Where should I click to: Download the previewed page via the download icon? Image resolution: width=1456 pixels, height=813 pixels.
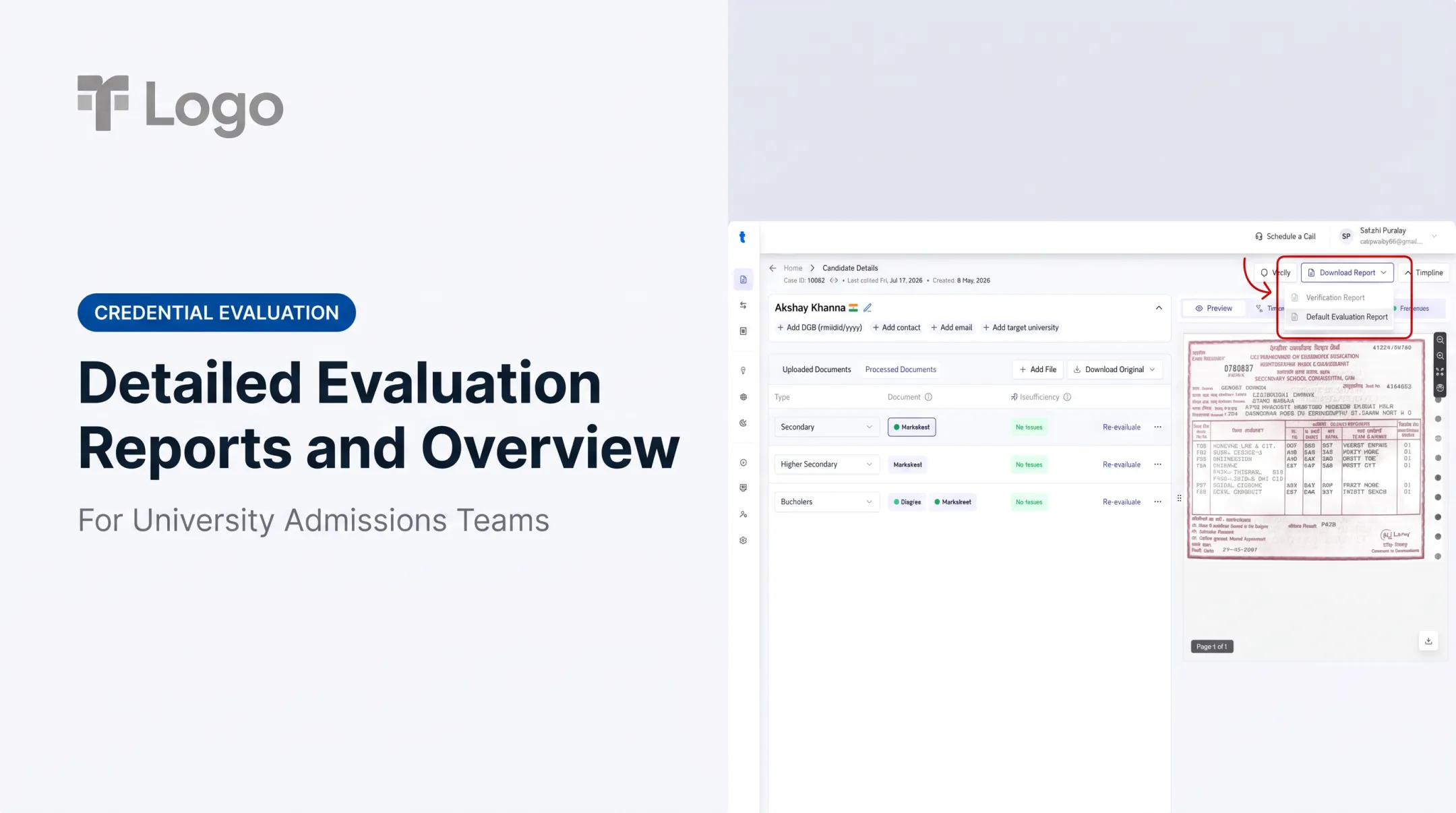point(1428,641)
